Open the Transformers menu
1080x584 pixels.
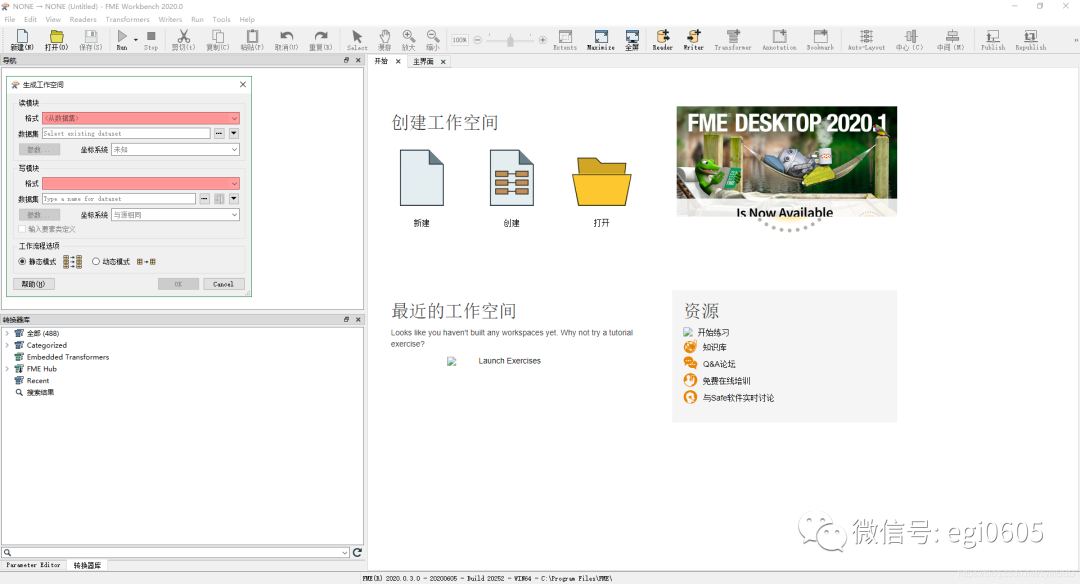(x=127, y=19)
